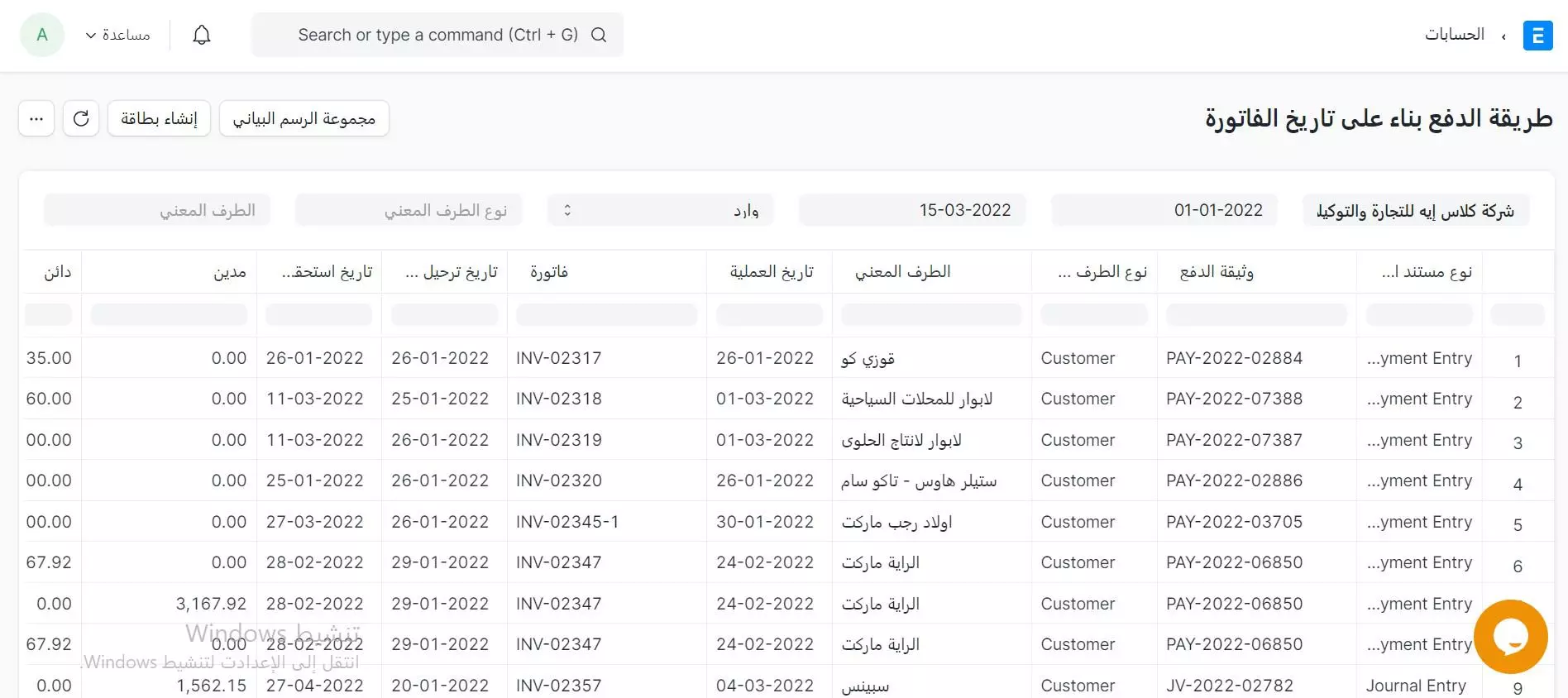Click row number 5 cell
Viewport: 1568px width, 698px height.
tap(1518, 524)
